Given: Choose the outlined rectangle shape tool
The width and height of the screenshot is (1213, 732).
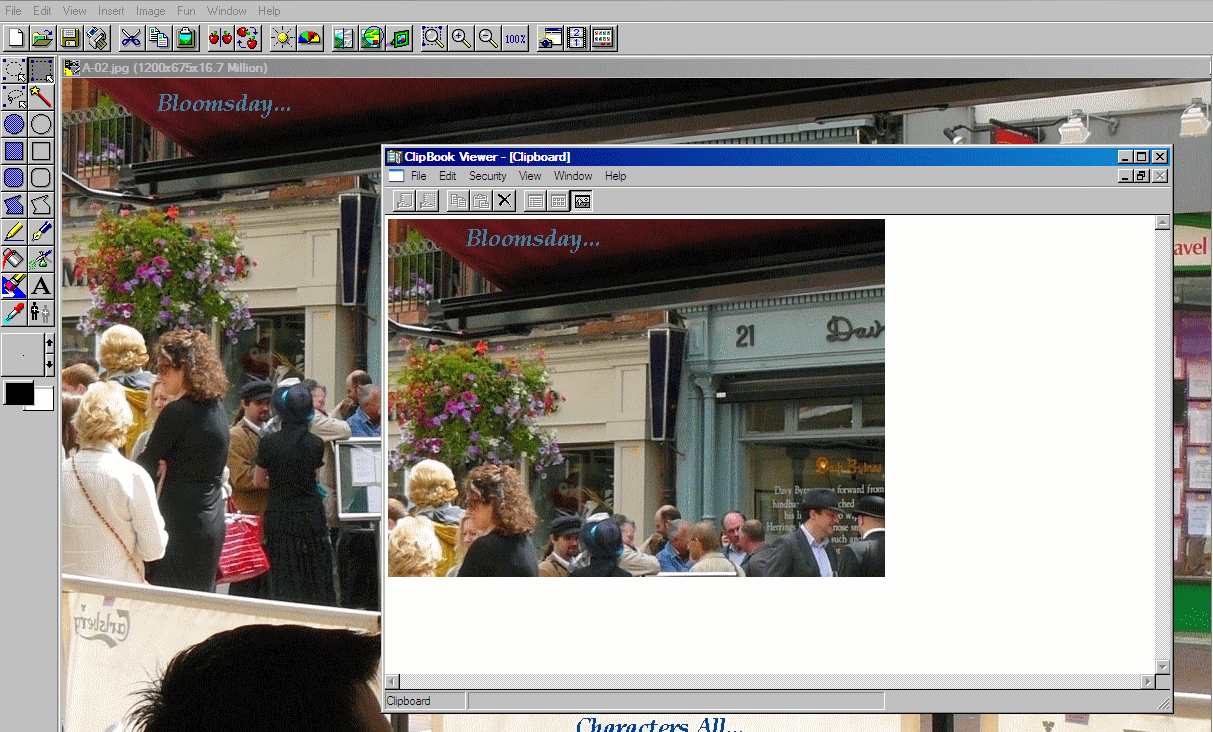Looking at the screenshot, I should coord(41,151).
